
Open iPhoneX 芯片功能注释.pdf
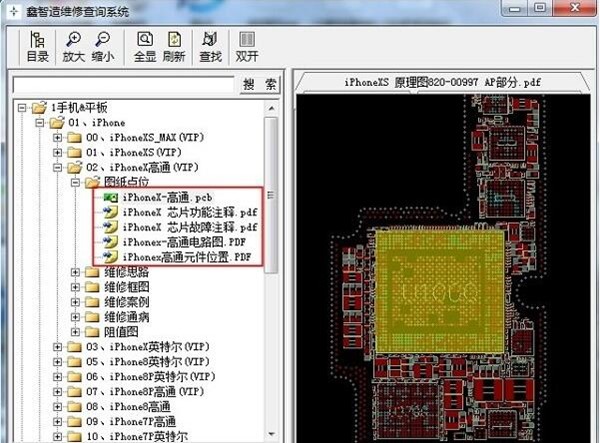click(188, 212)
